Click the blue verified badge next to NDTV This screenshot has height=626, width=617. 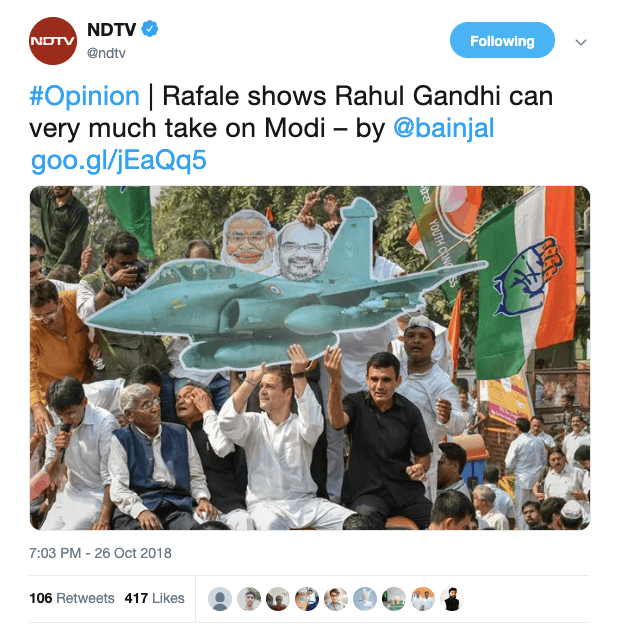pos(150,29)
